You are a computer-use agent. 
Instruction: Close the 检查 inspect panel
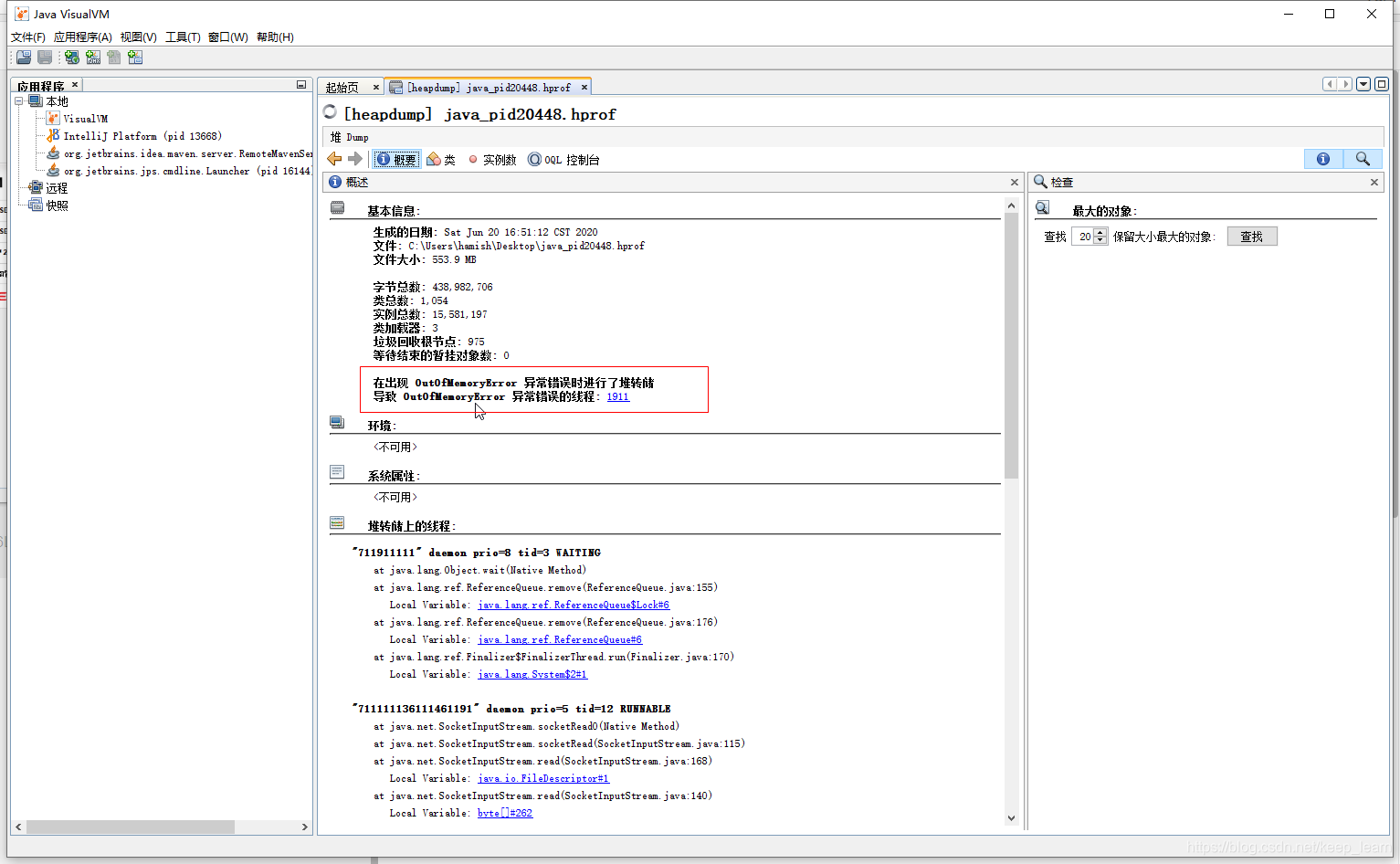[1374, 182]
